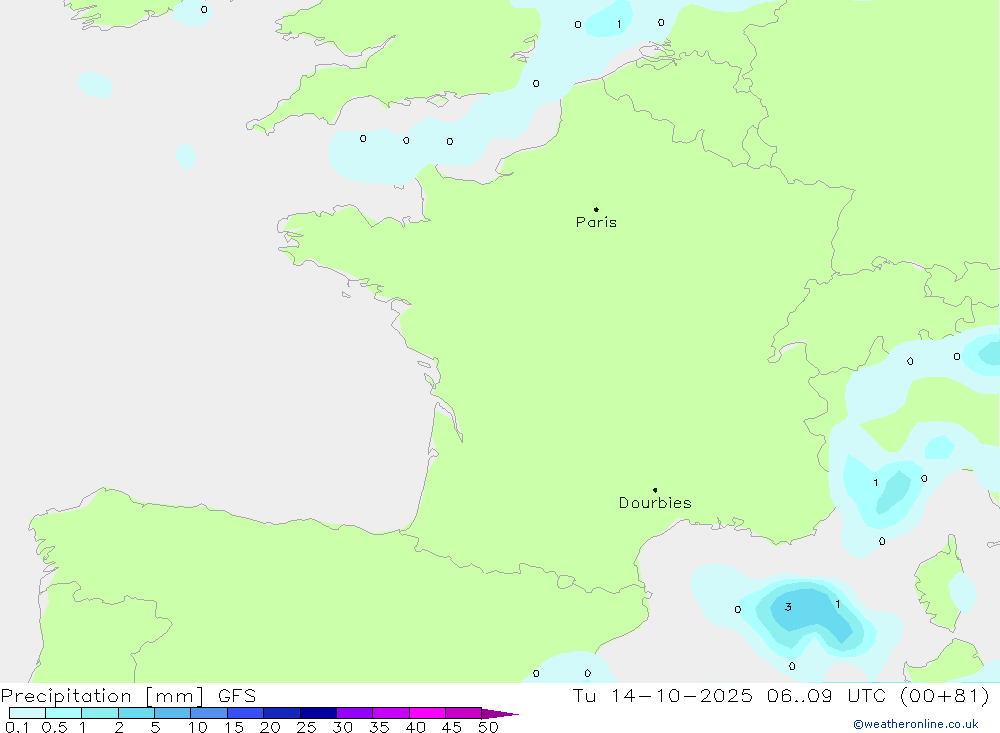The image size is (1000, 733).
Task: Click the 45–50 mm legend color swatch
Action: click(x=464, y=713)
